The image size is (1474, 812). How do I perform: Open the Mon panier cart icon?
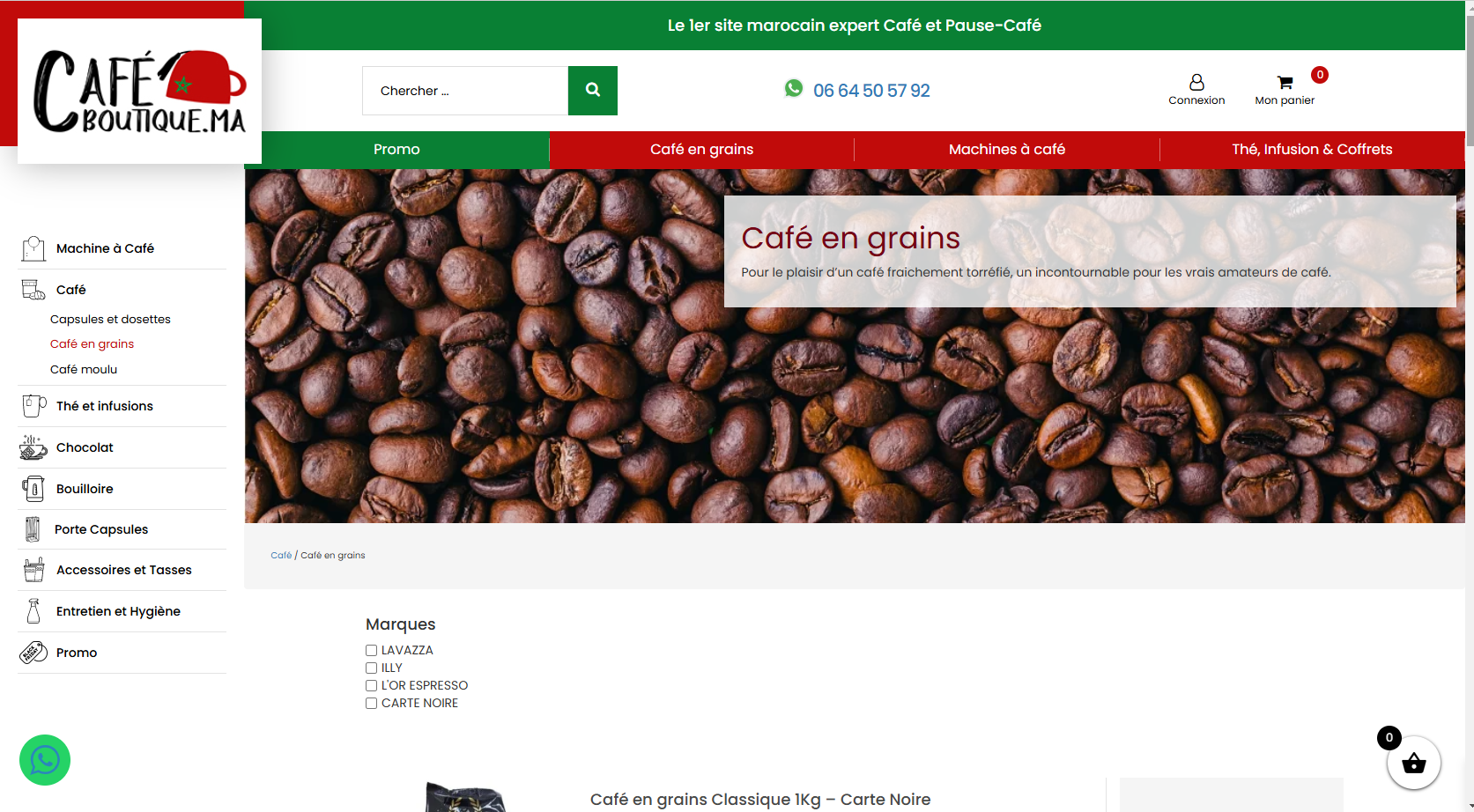1285,83
